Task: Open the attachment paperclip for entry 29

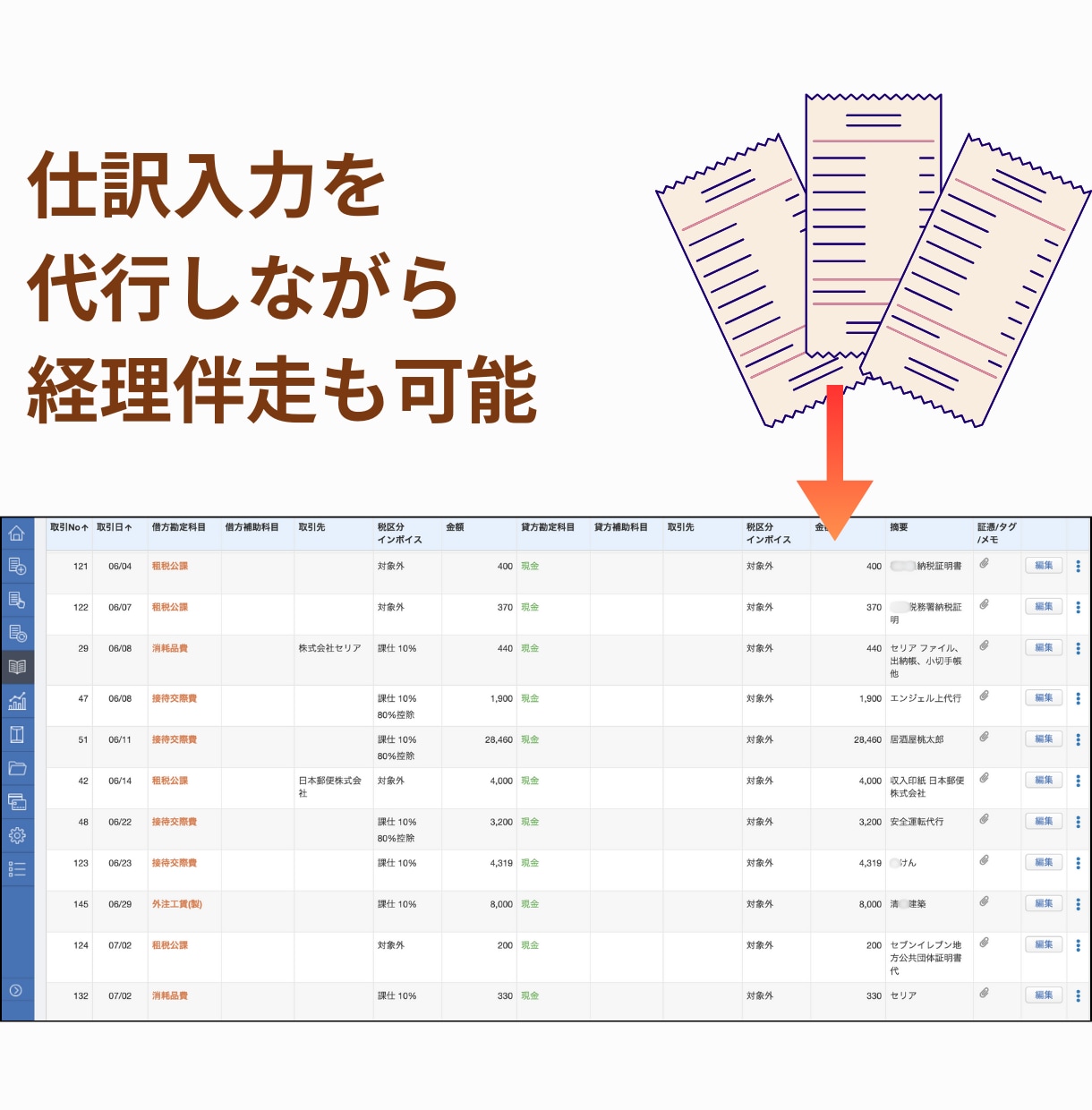Action: 984,645
